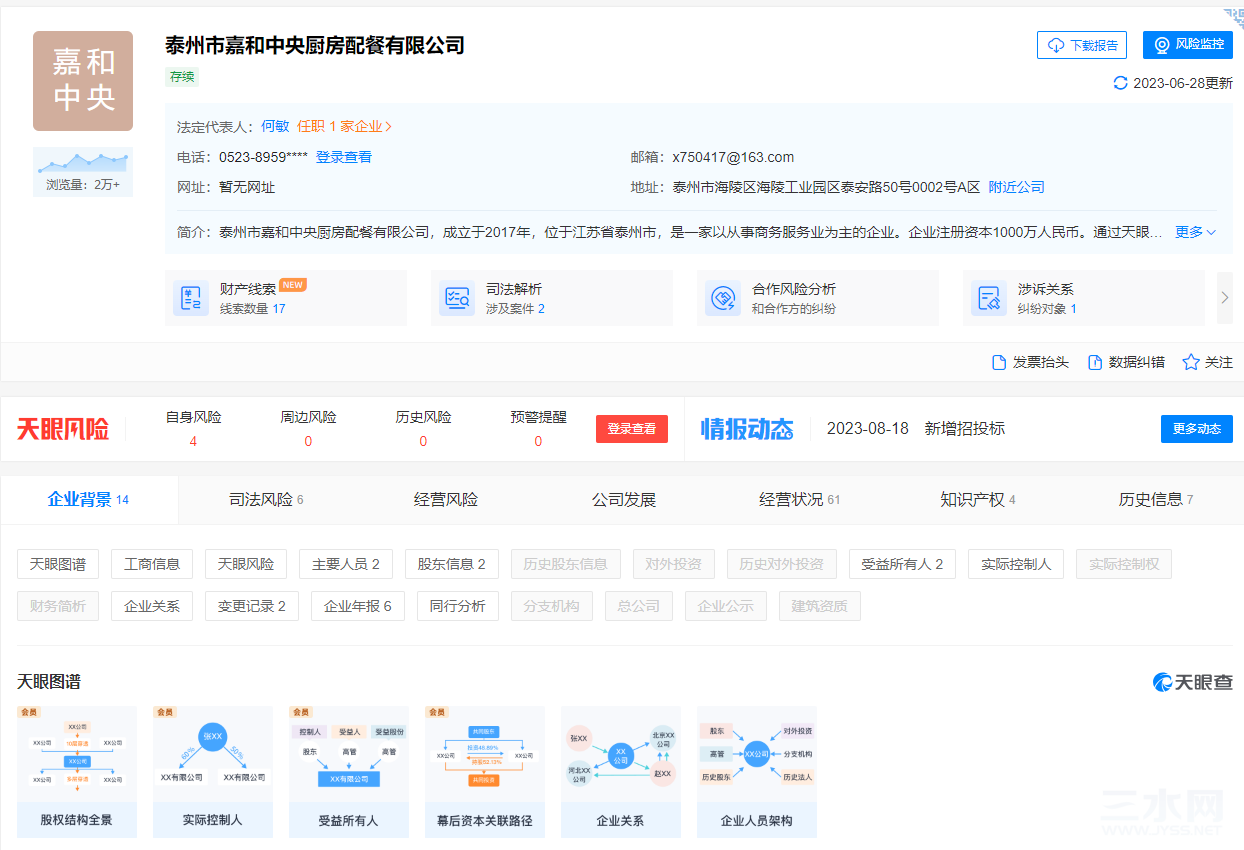Click the 更多动态 button
This screenshot has height=850, width=1244.
click(x=1197, y=429)
